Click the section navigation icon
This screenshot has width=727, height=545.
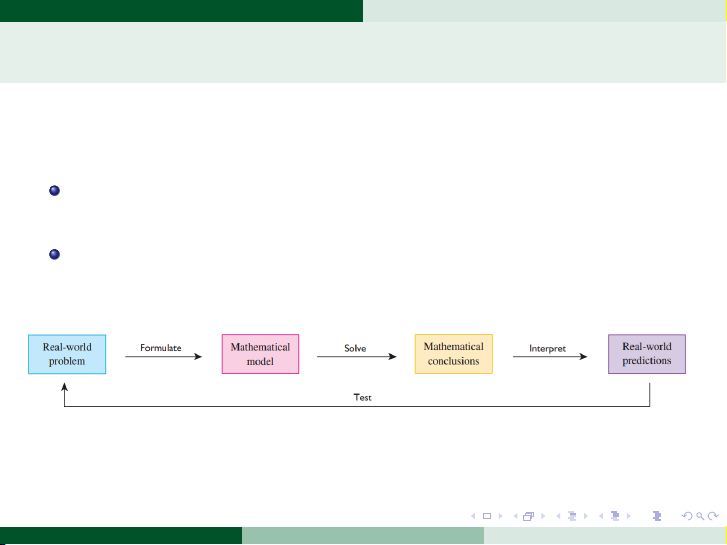pos(614,516)
